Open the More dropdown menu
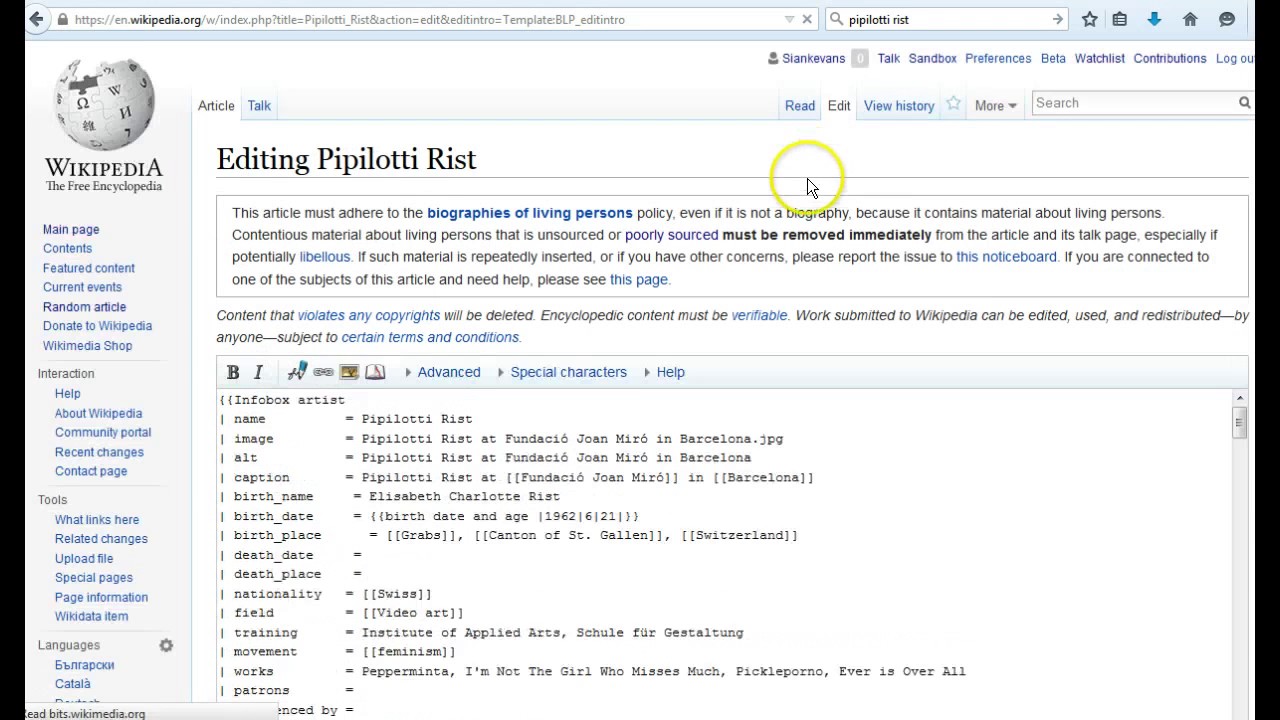This screenshot has width=1280, height=720. click(x=995, y=105)
